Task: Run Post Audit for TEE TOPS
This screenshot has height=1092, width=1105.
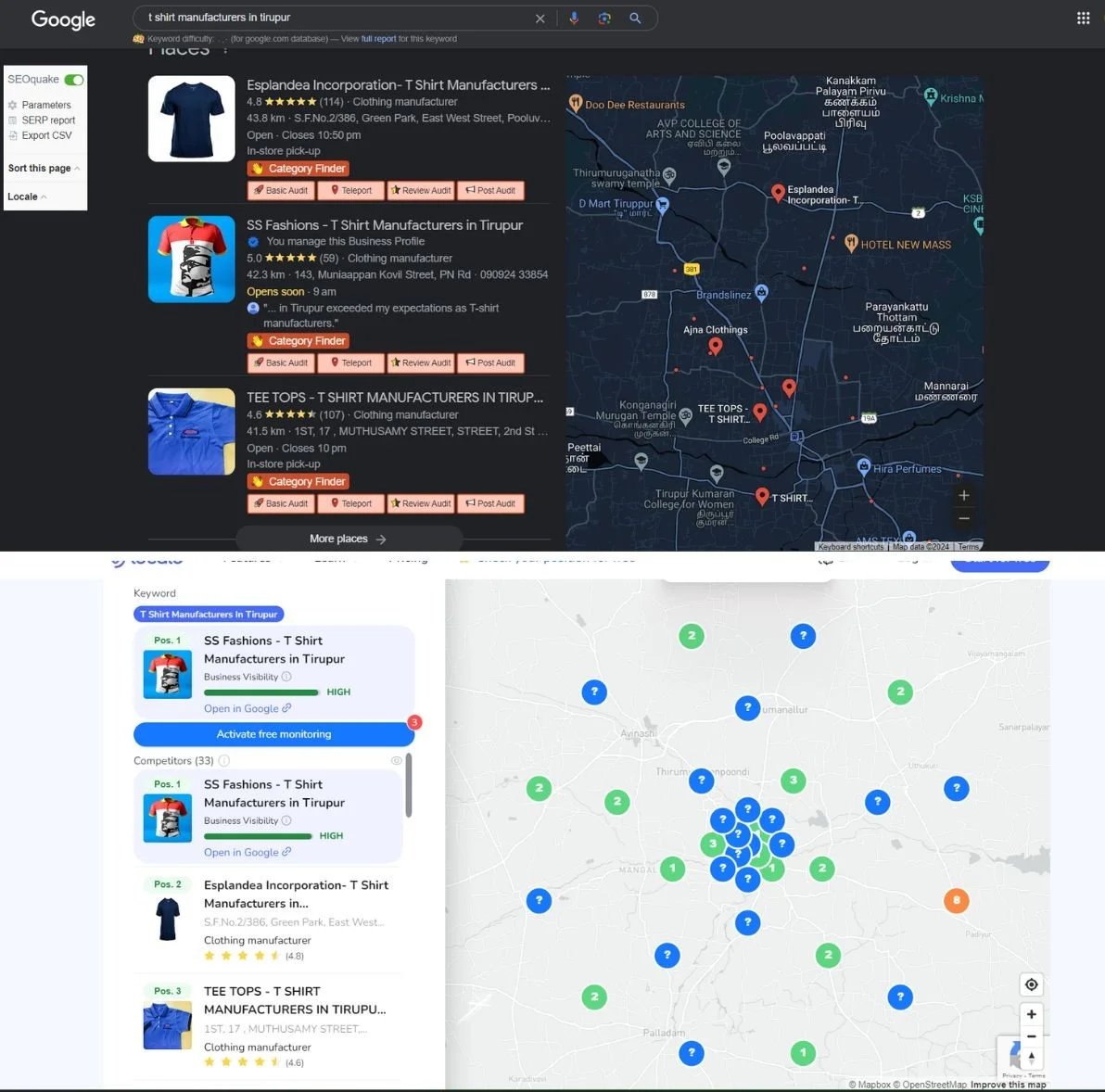Action: point(490,503)
